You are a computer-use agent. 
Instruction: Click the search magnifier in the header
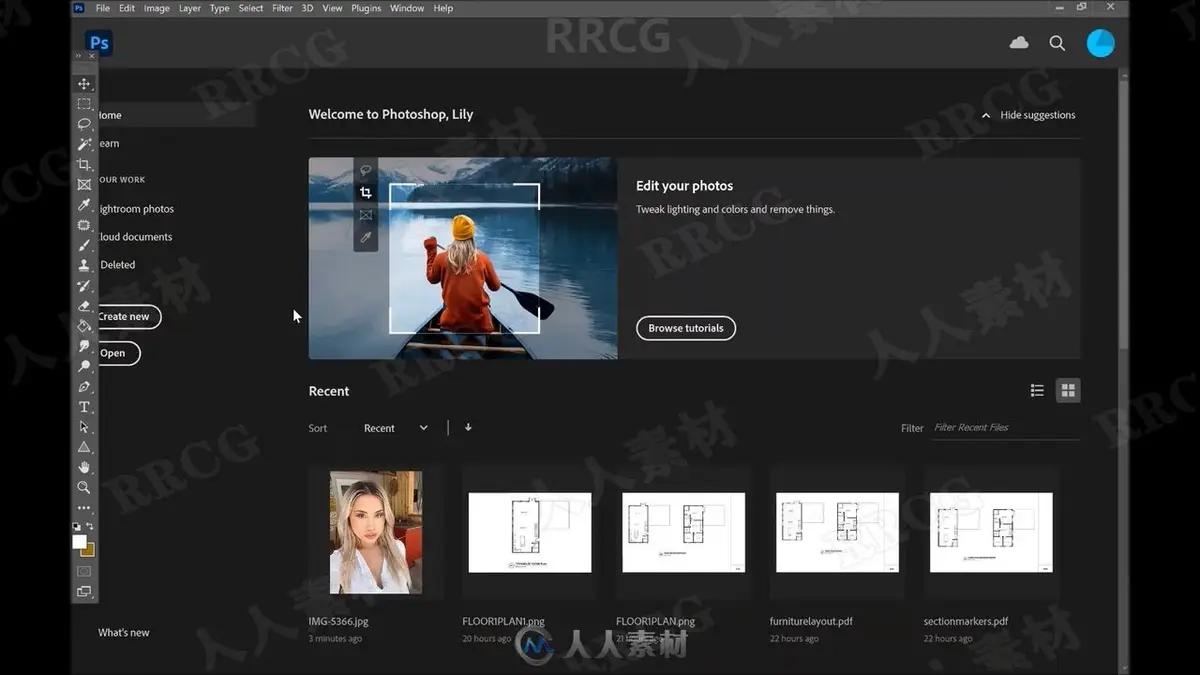[x=1057, y=43]
